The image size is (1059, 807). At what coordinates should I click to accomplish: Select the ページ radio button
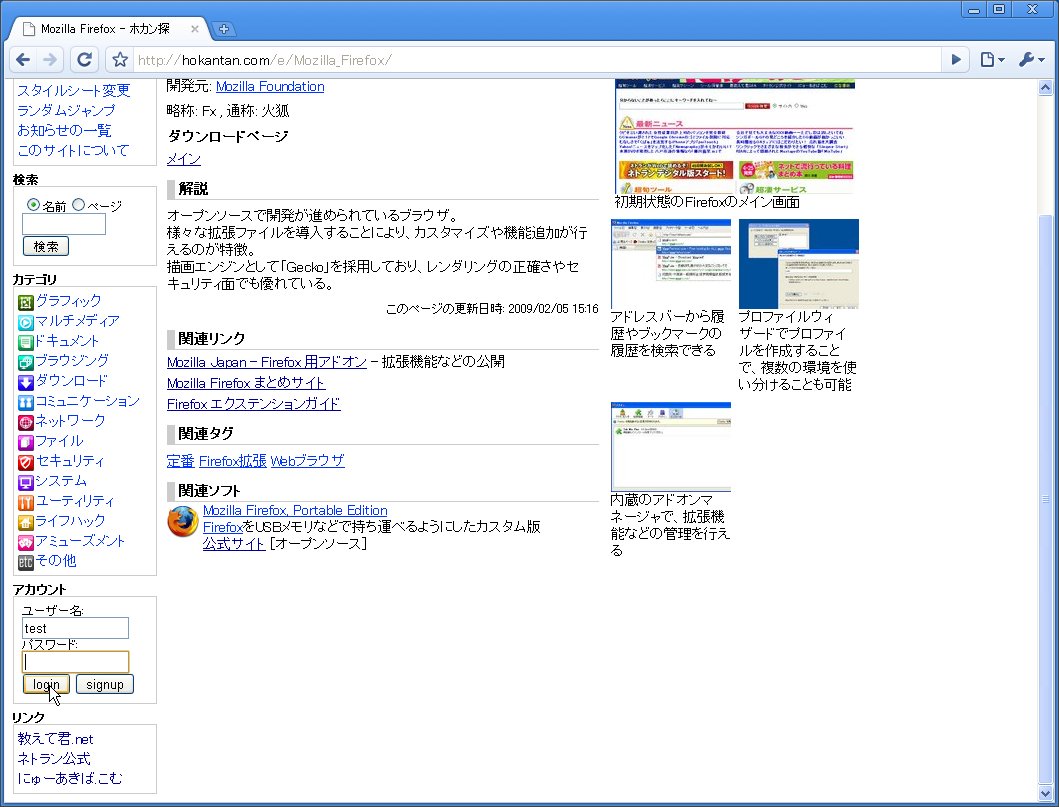pyautogui.click(x=78, y=205)
